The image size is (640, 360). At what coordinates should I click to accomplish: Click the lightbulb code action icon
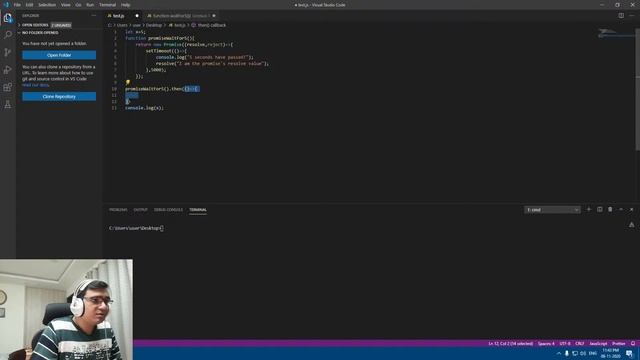tap(128, 82)
